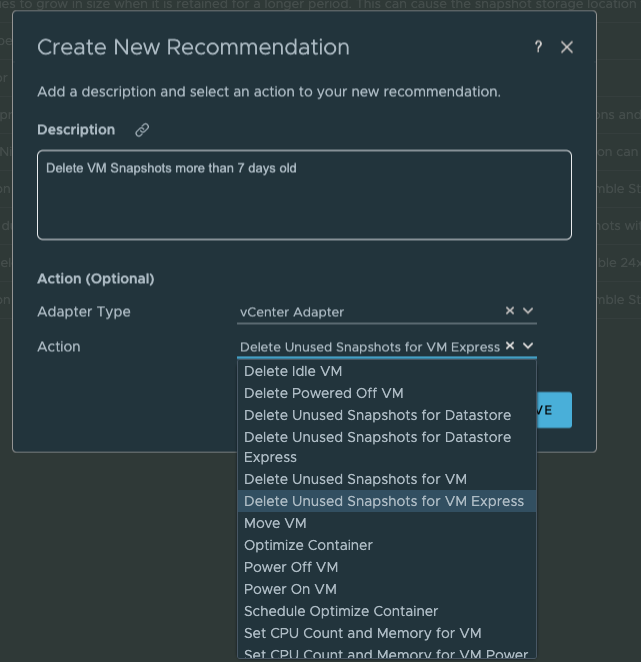Select Delete Unused Snapshots for VM
The width and height of the screenshot is (641, 662).
pos(387,479)
